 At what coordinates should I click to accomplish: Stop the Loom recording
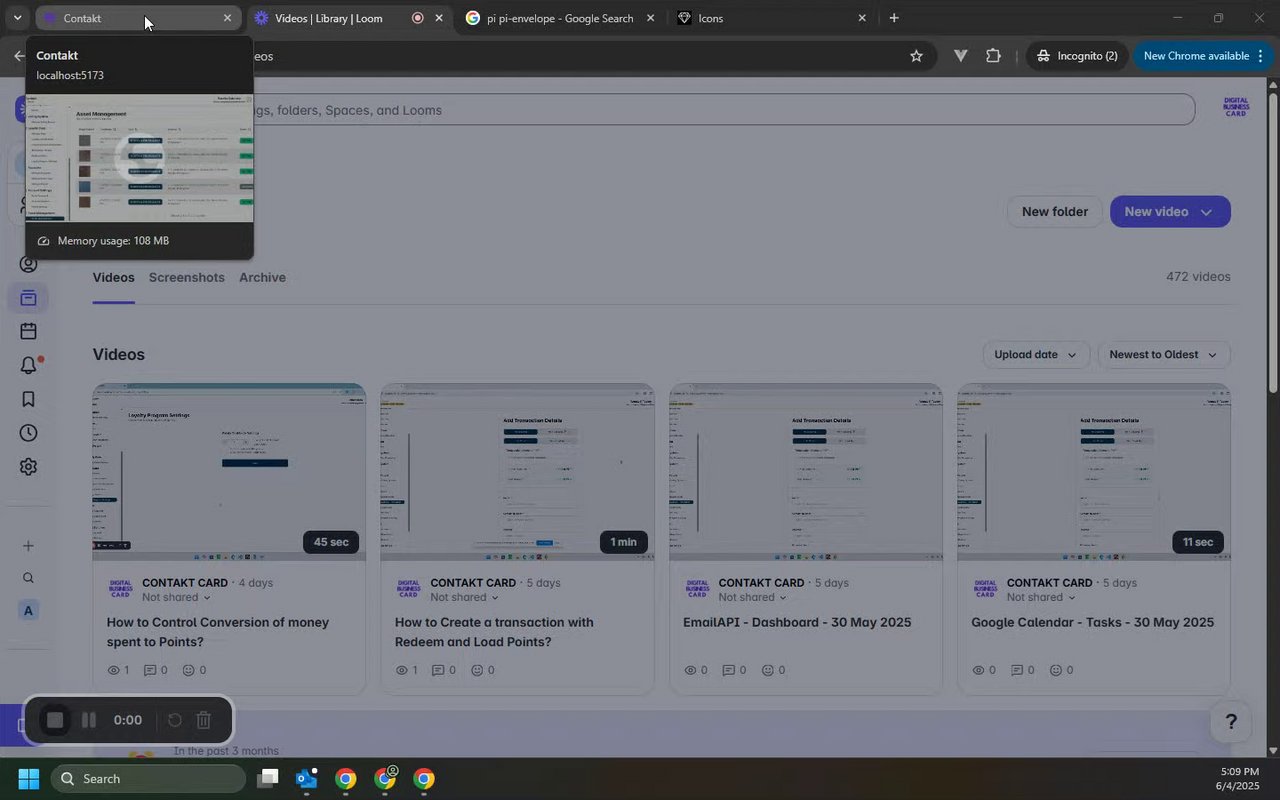tap(55, 720)
